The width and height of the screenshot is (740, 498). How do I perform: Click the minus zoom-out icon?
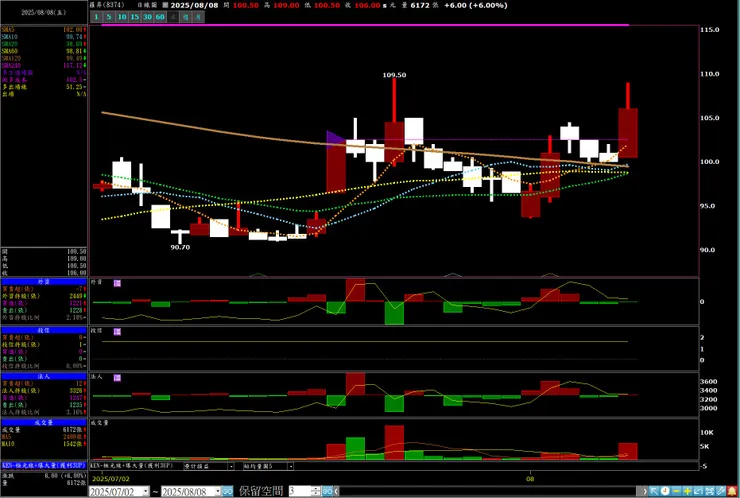(x=676, y=491)
